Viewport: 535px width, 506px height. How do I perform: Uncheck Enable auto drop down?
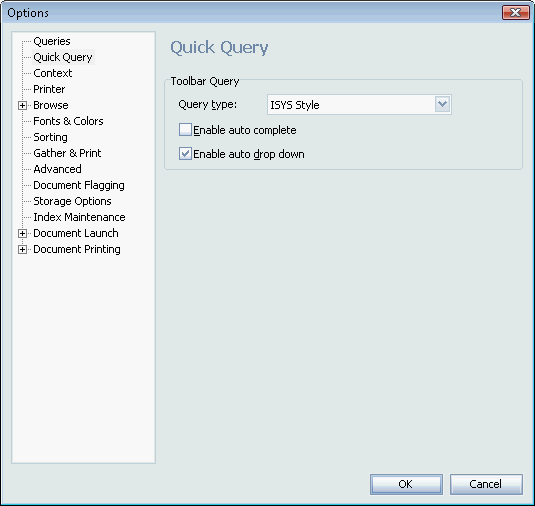coord(185,154)
